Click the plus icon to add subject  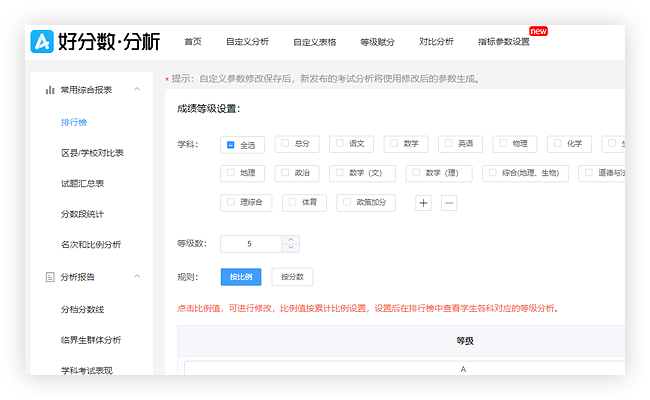tap(423, 203)
